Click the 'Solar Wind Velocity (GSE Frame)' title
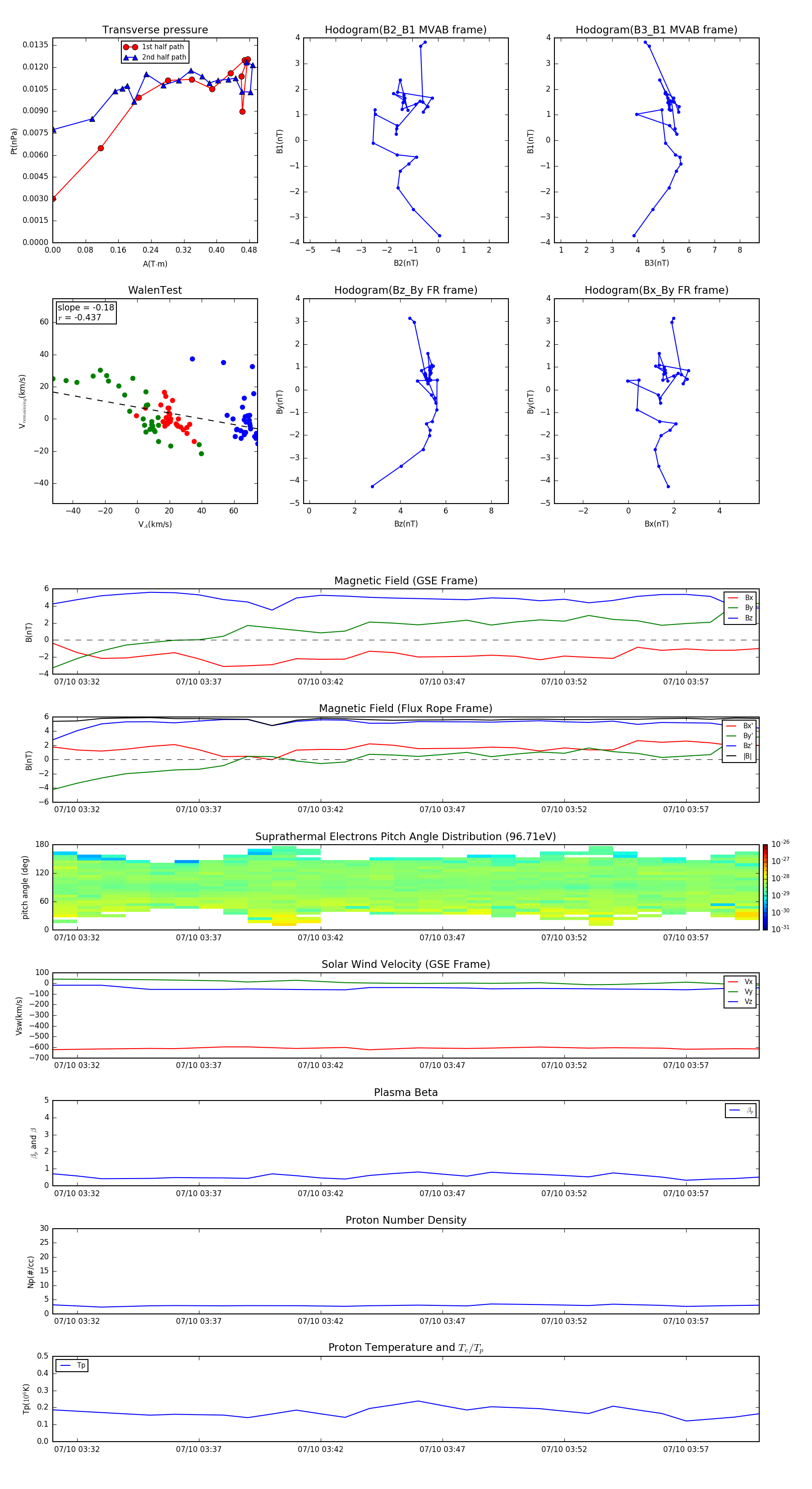812x1489 pixels. (406, 964)
